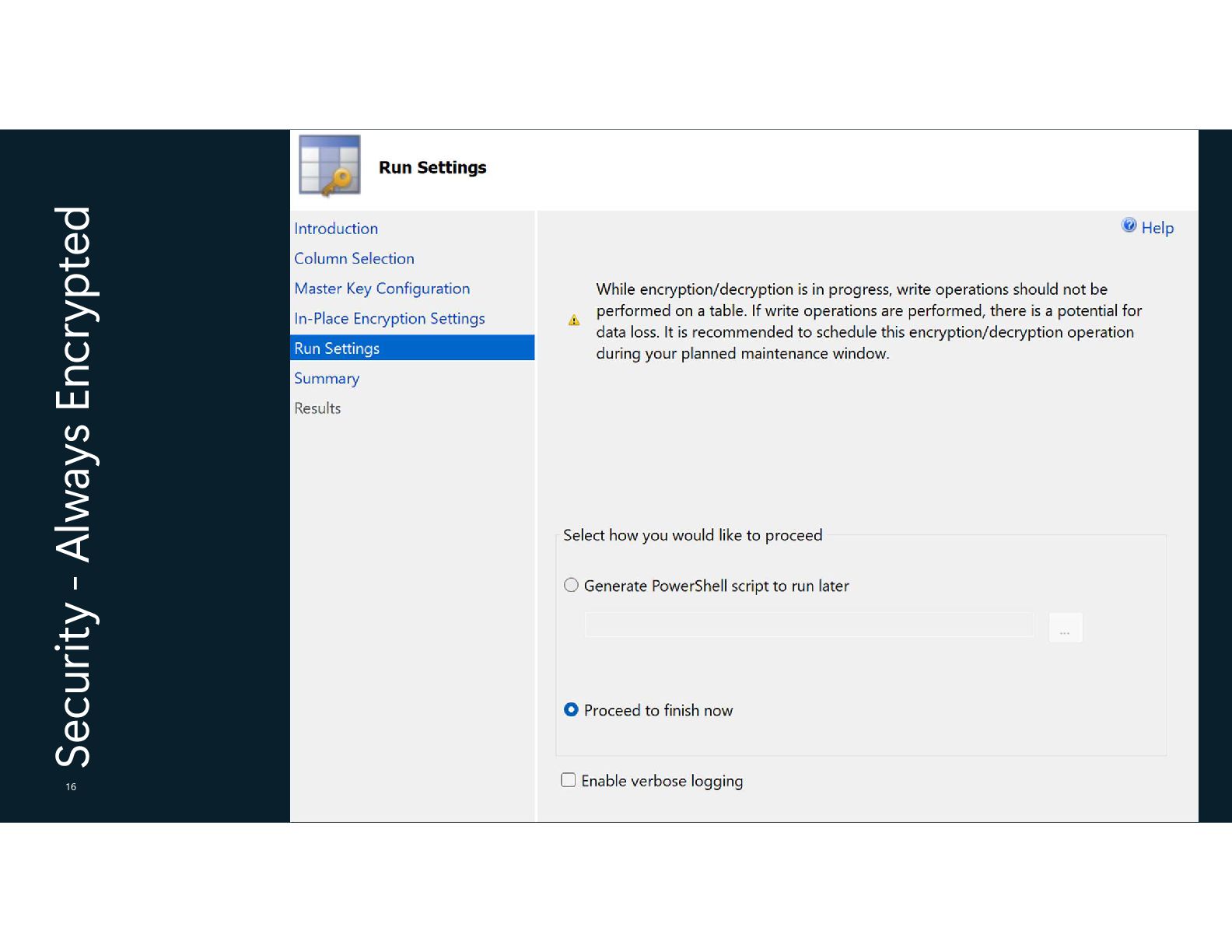Go to the Introduction step
Screen dimensions: 1232x952
[x=336, y=229]
